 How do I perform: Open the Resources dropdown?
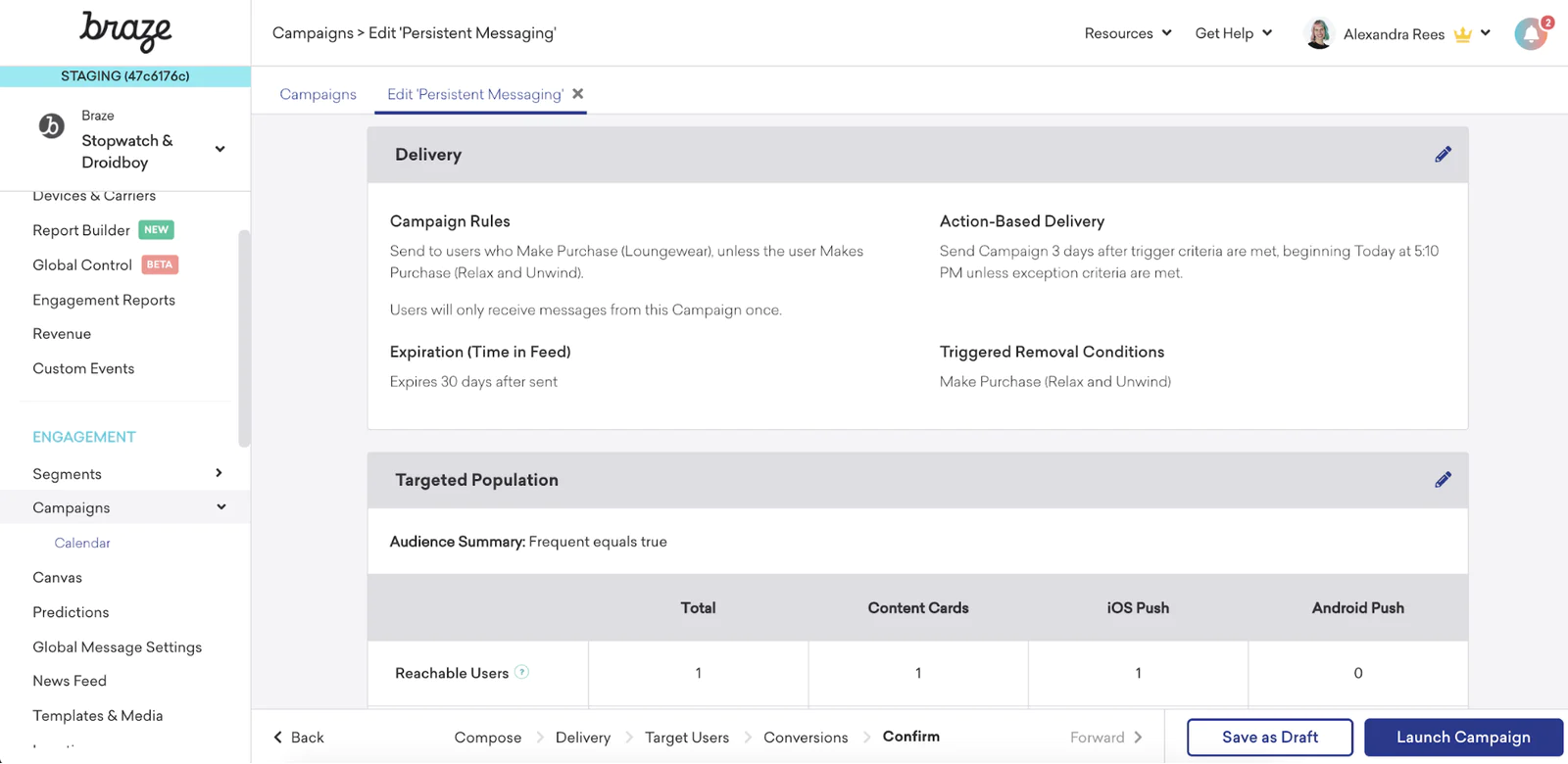[x=1127, y=33]
